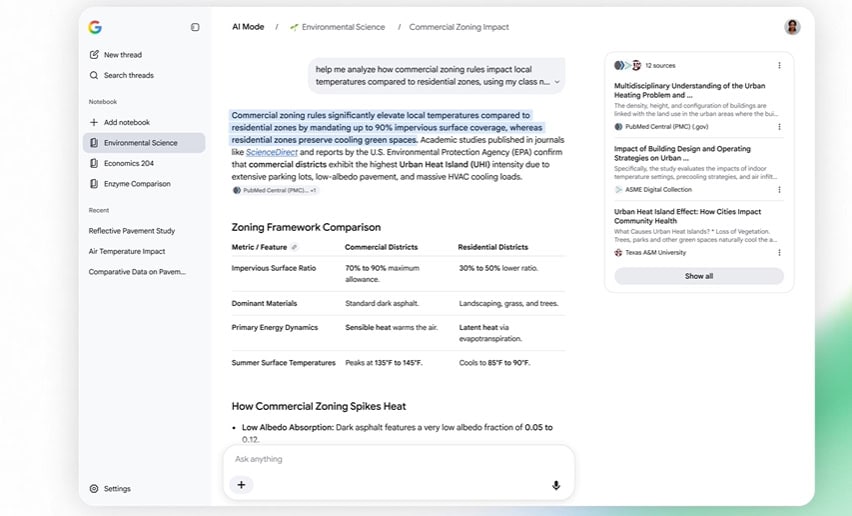Open the sources panel more options menu
Viewport: 852px width, 516px height.
click(x=779, y=66)
